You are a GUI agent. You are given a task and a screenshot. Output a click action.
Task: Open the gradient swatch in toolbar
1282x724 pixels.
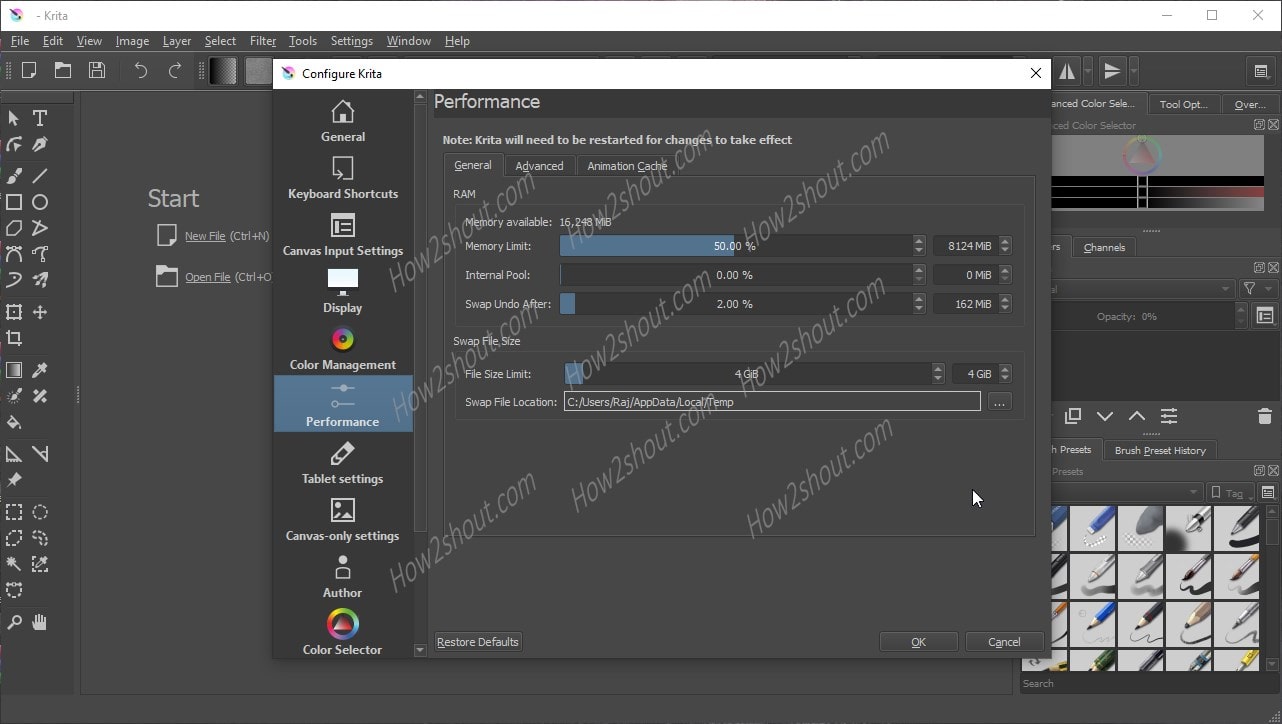223,70
